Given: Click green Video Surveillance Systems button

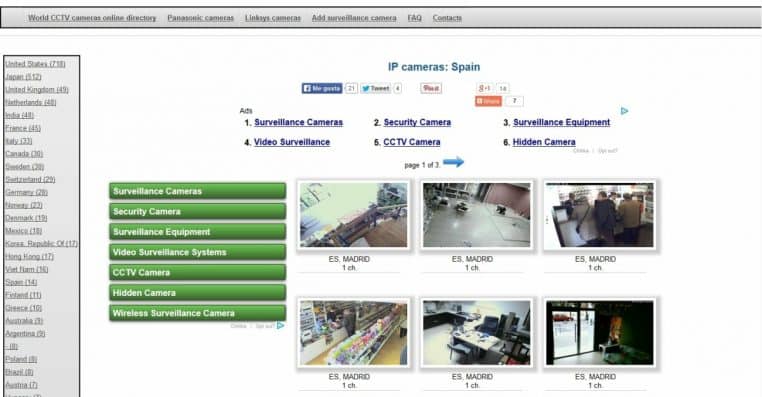Looking at the screenshot, I should pos(197,252).
